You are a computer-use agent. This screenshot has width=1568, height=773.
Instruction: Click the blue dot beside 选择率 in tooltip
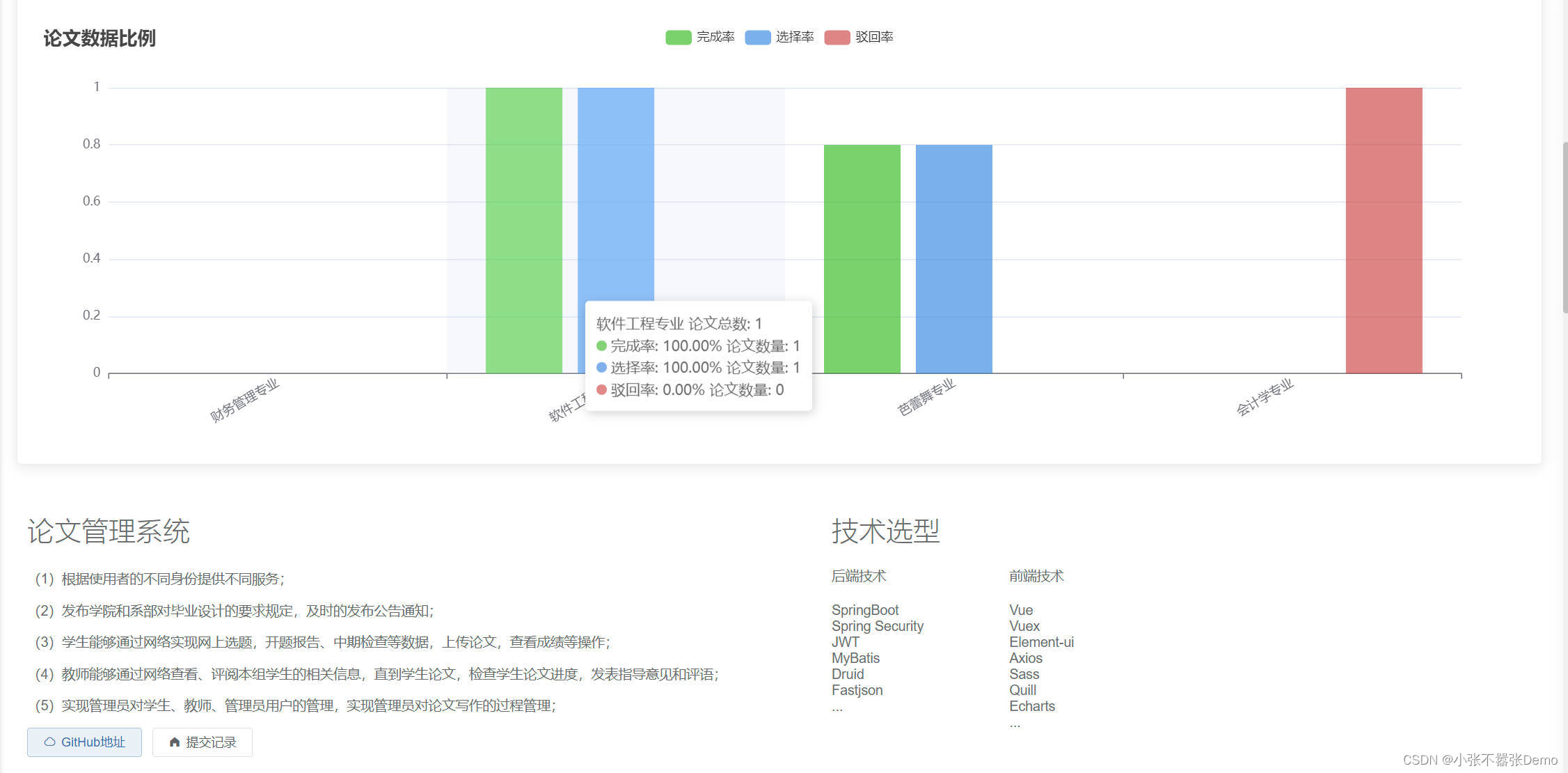(x=601, y=368)
